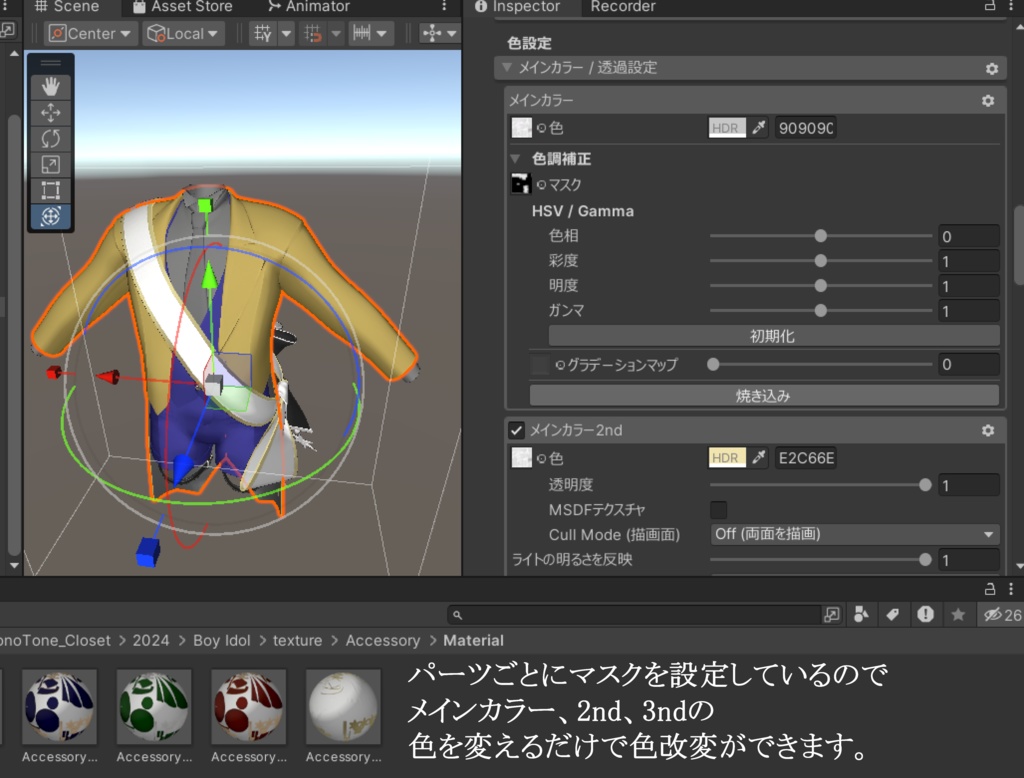Select the Rect transform tool
The height and width of the screenshot is (778, 1024).
click(x=50, y=190)
